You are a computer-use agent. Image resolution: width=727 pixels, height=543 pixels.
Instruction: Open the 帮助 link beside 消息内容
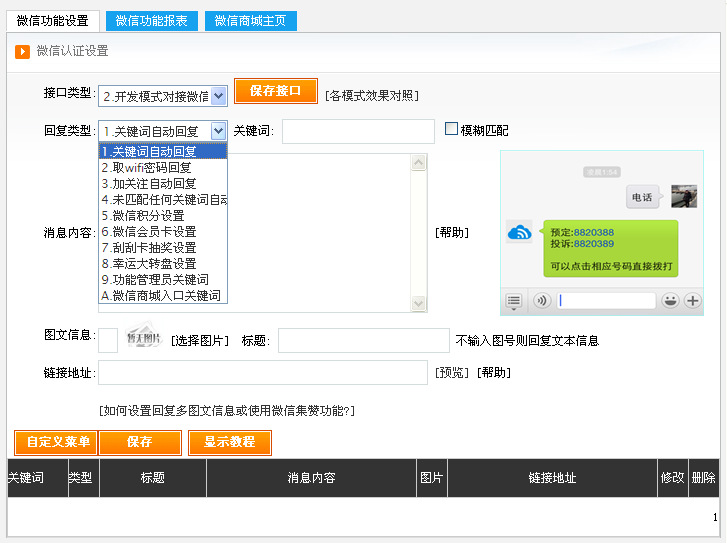452,232
